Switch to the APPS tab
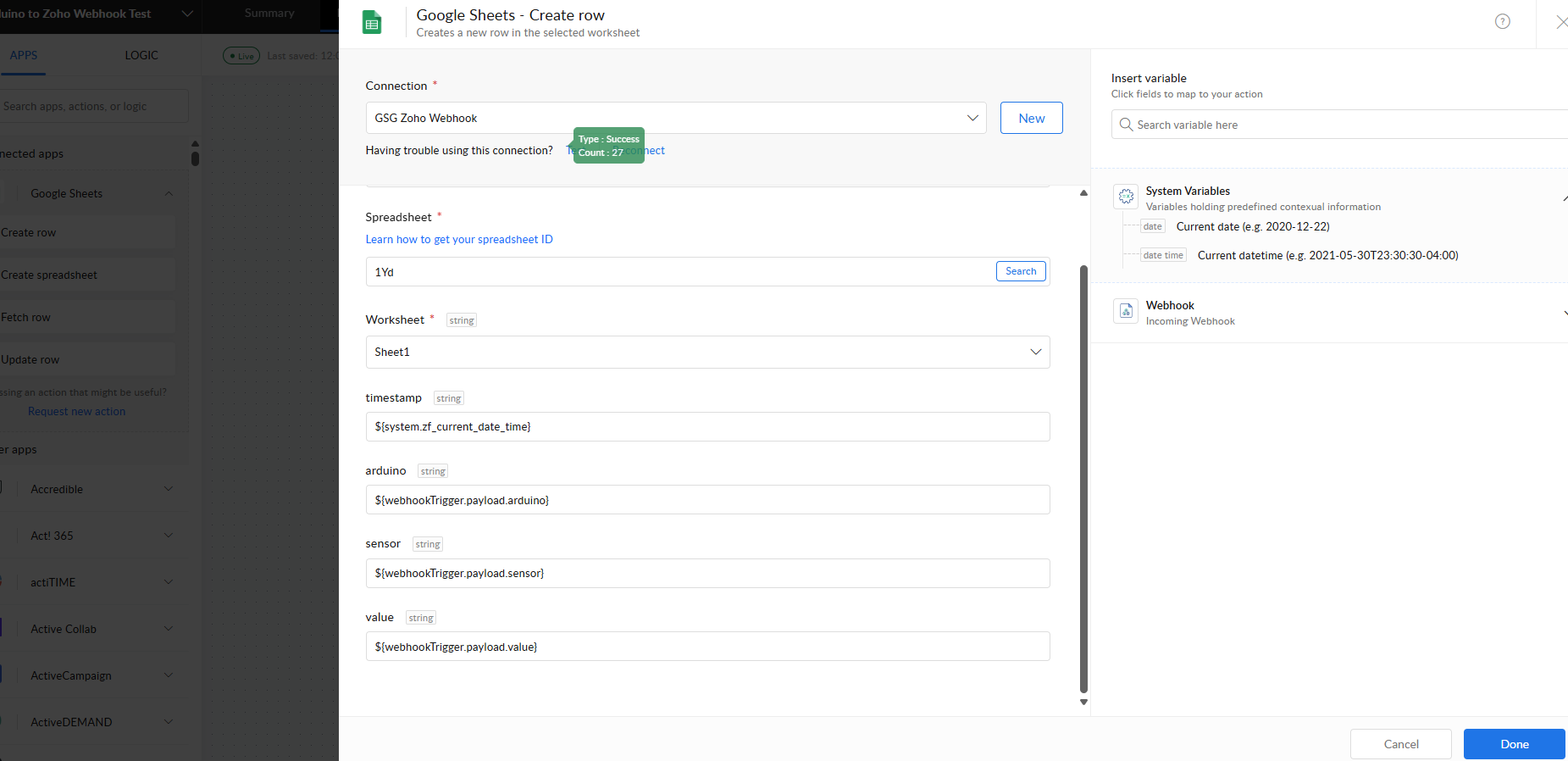1568x761 pixels. click(24, 55)
